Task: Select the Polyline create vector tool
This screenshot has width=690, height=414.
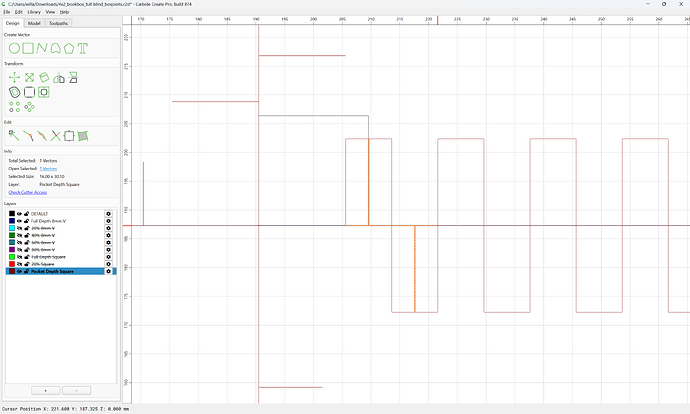Action: pyautogui.click(x=42, y=48)
